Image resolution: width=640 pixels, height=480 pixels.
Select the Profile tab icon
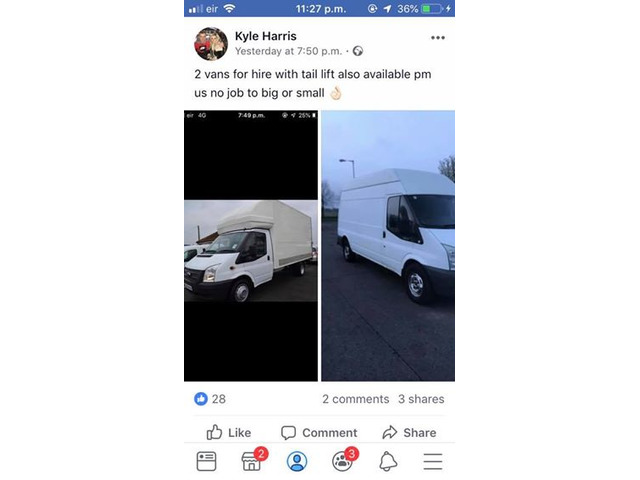297,461
